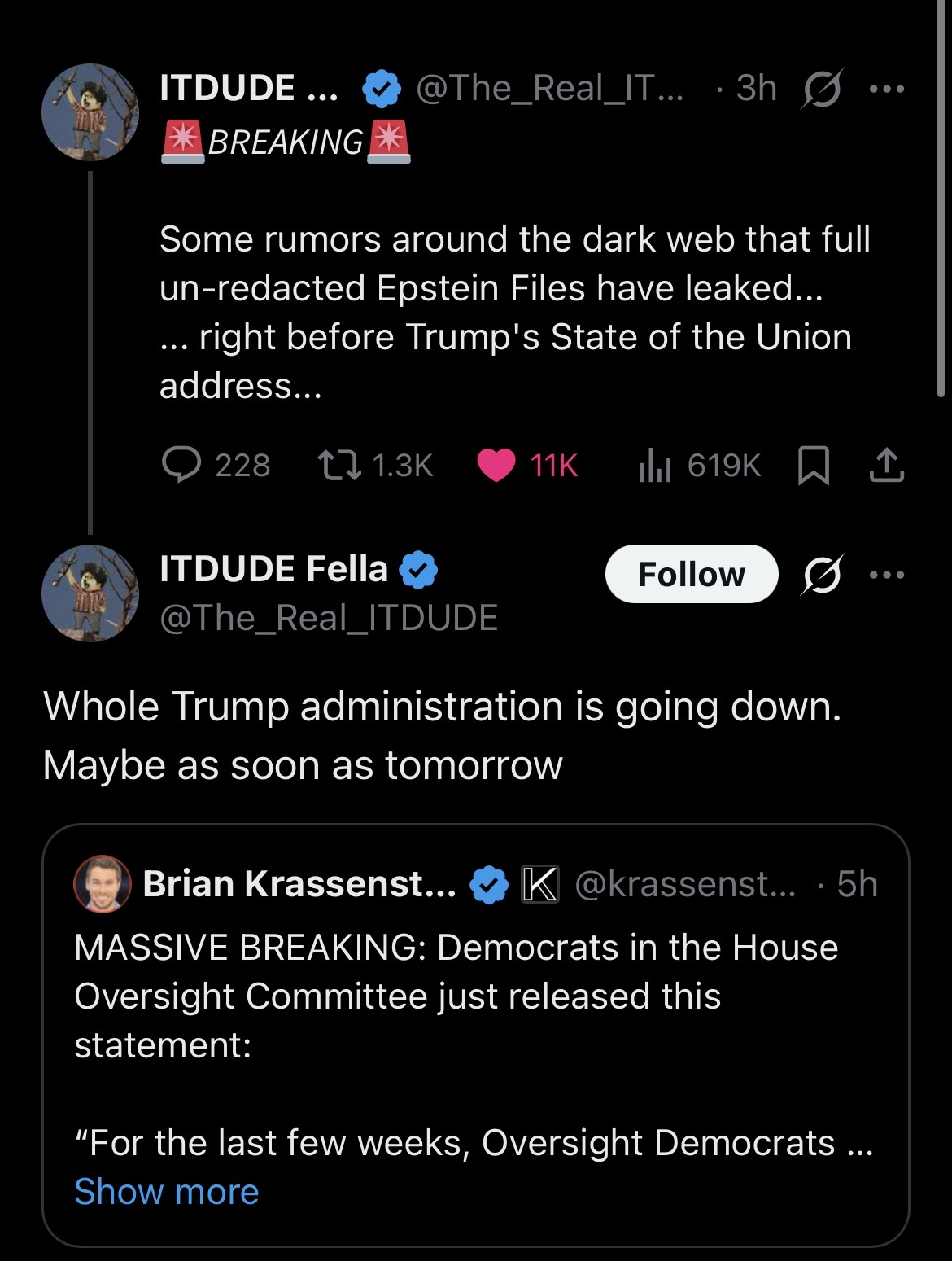Share the top post via share icon
This screenshot has height=1261, width=952.
886,466
